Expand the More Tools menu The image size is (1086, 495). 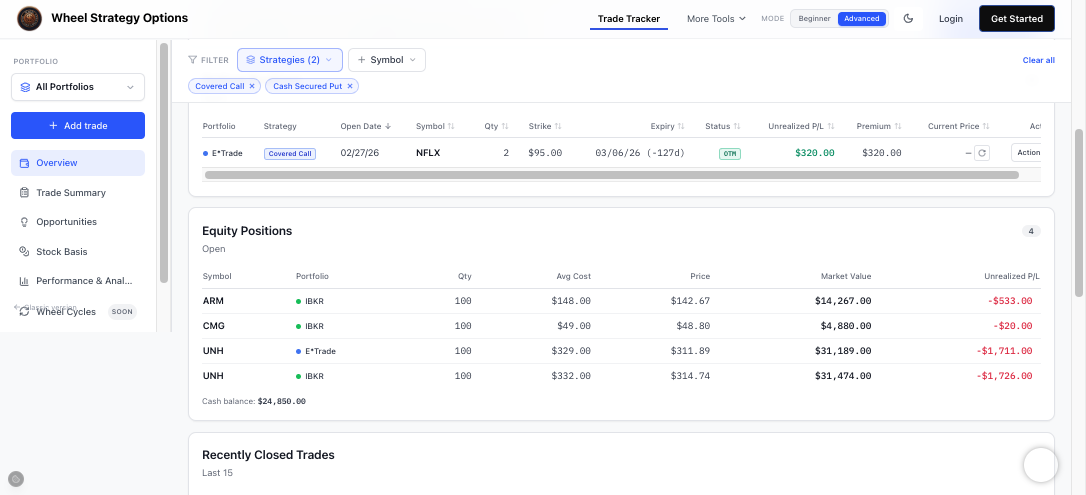716,19
